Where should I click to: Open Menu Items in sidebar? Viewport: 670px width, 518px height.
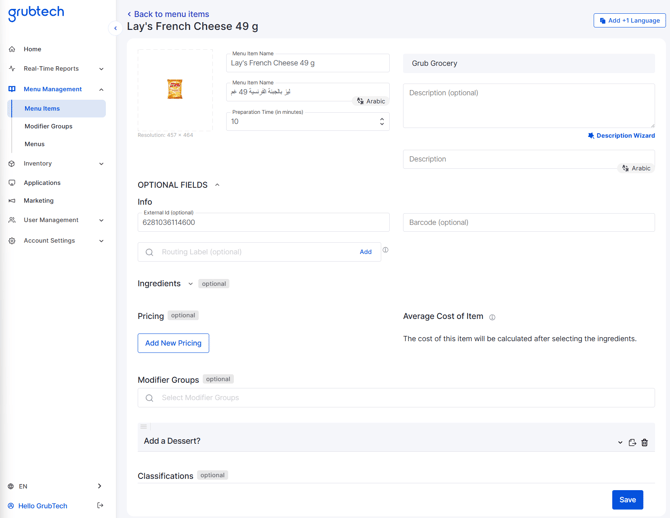[57, 109]
